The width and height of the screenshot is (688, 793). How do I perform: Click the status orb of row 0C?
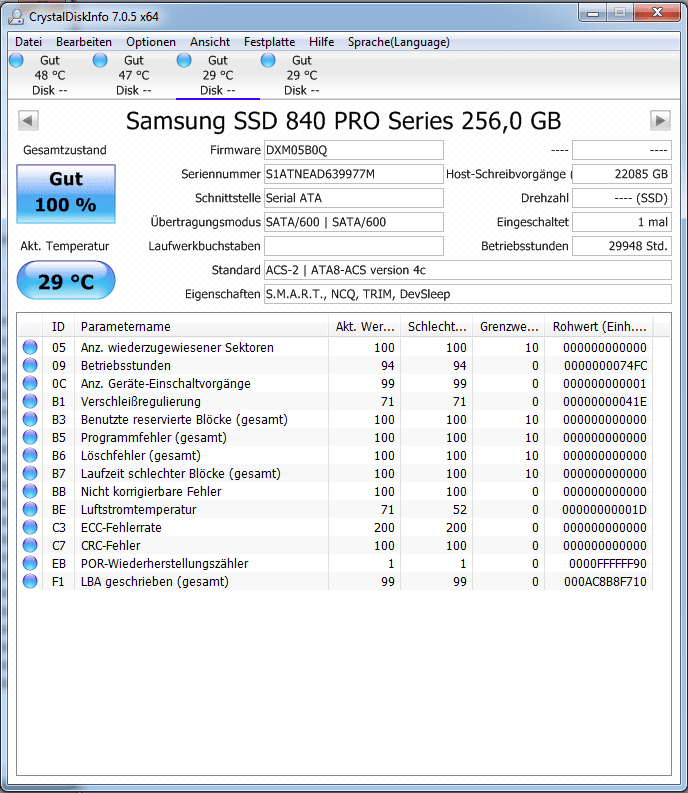click(30, 383)
